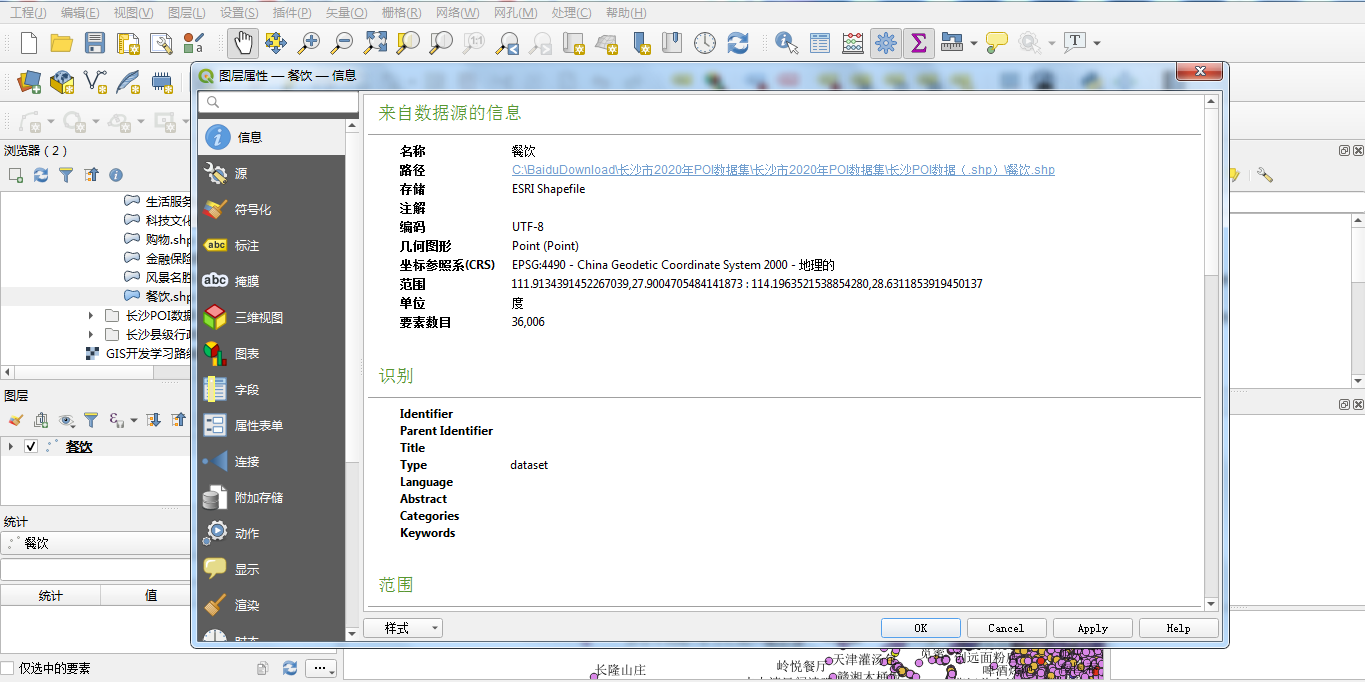Open the 图层(L) menu

[x=187, y=13]
